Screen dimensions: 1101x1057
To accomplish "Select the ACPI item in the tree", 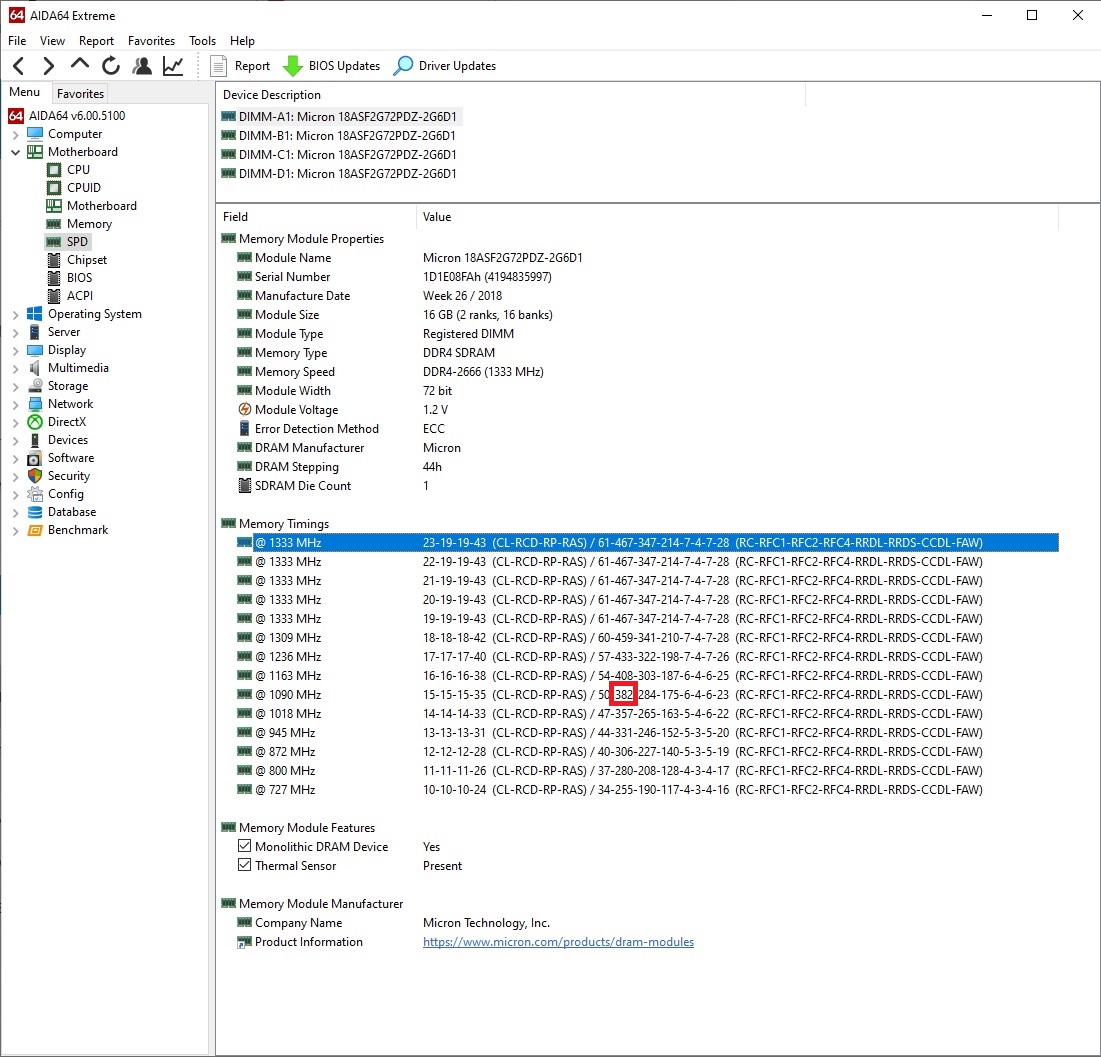I will point(70,296).
